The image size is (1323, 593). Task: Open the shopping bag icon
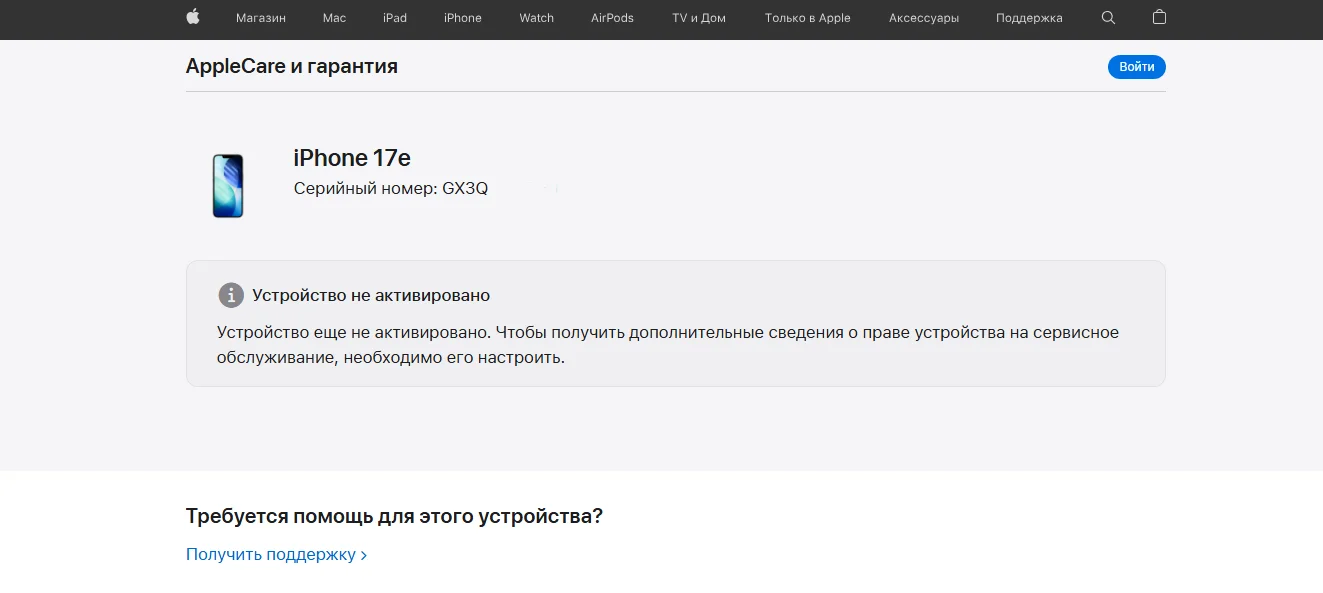click(1159, 17)
